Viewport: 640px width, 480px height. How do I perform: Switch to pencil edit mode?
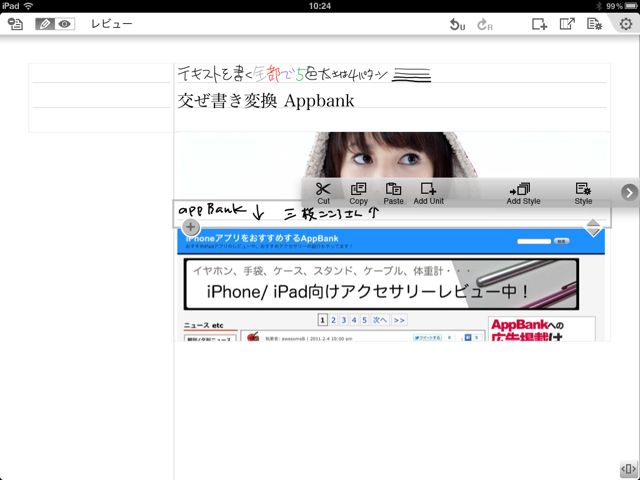click(x=45, y=24)
